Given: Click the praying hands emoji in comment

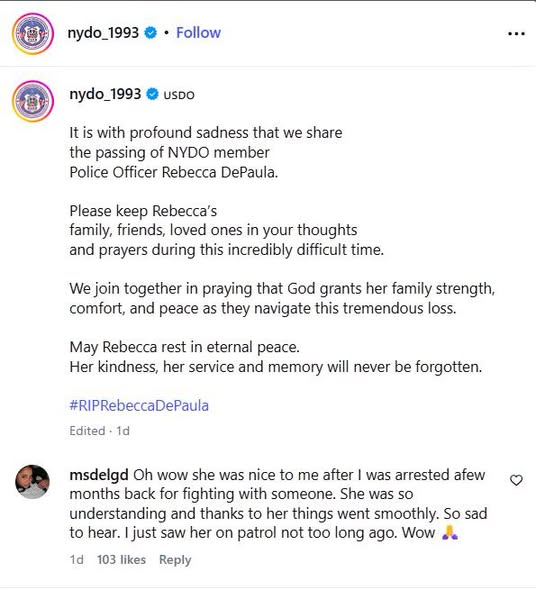Looking at the screenshot, I should tap(450, 532).
